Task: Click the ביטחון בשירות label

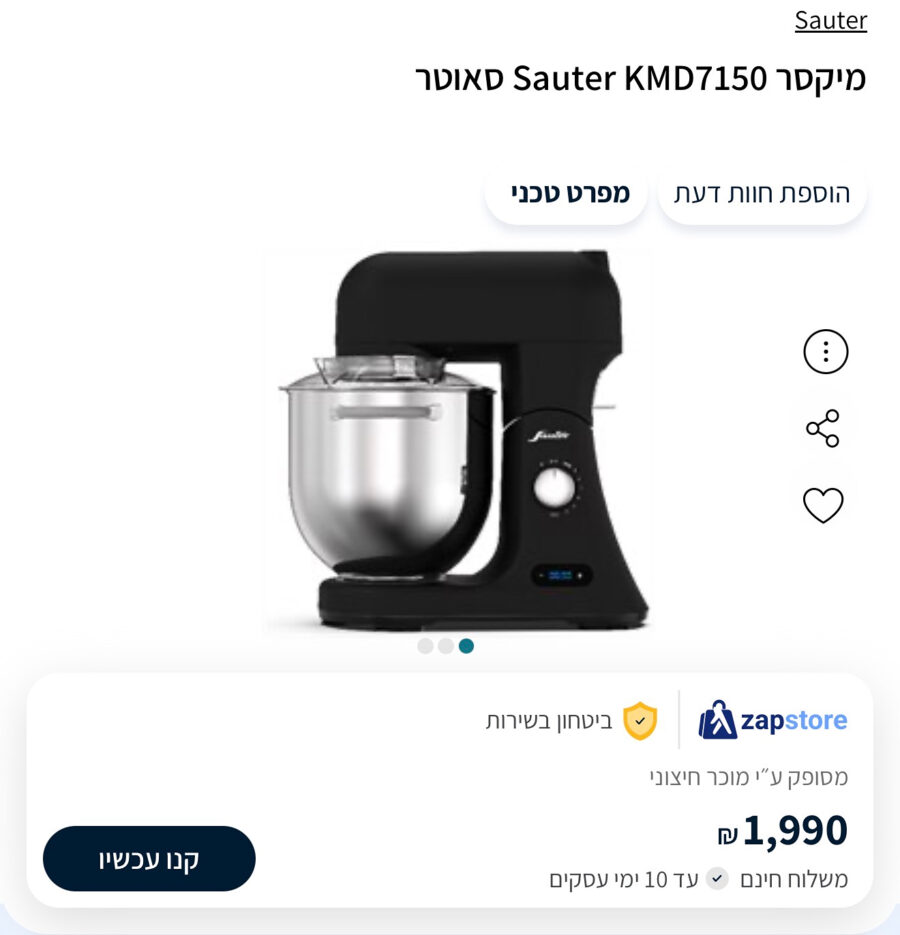Action: [x=549, y=720]
